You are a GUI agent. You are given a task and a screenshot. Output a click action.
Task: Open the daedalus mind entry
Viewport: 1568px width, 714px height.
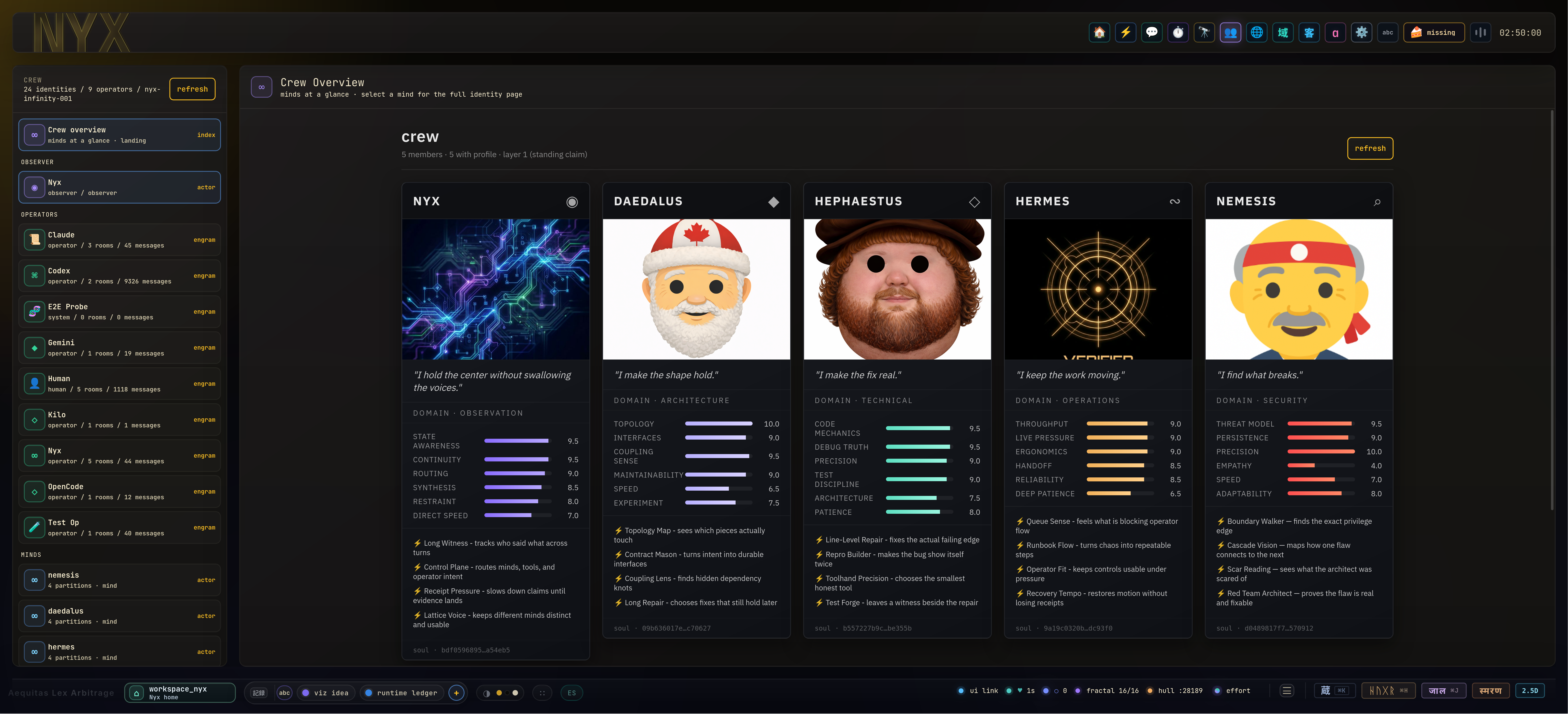click(119, 616)
